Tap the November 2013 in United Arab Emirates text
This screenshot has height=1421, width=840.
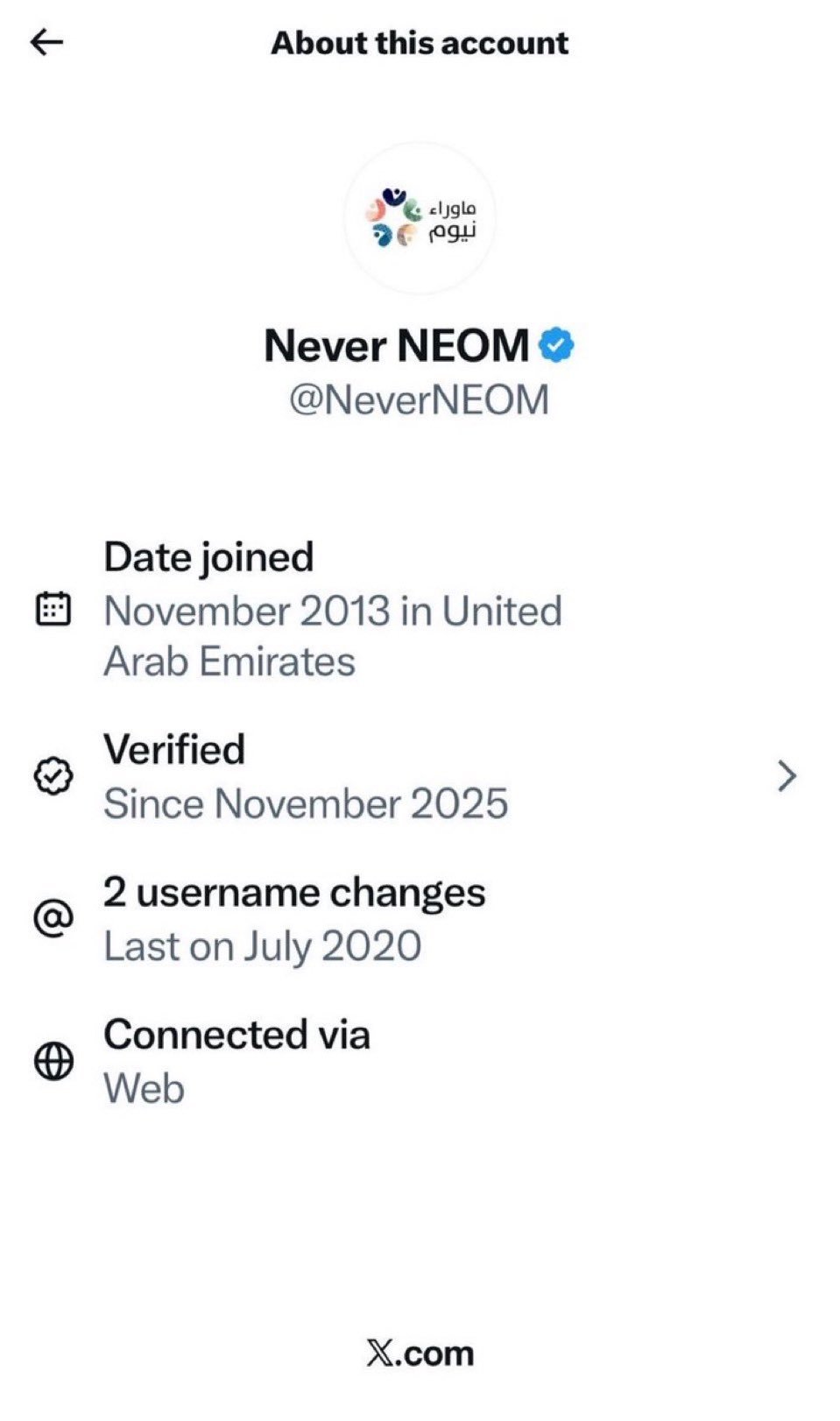(333, 636)
